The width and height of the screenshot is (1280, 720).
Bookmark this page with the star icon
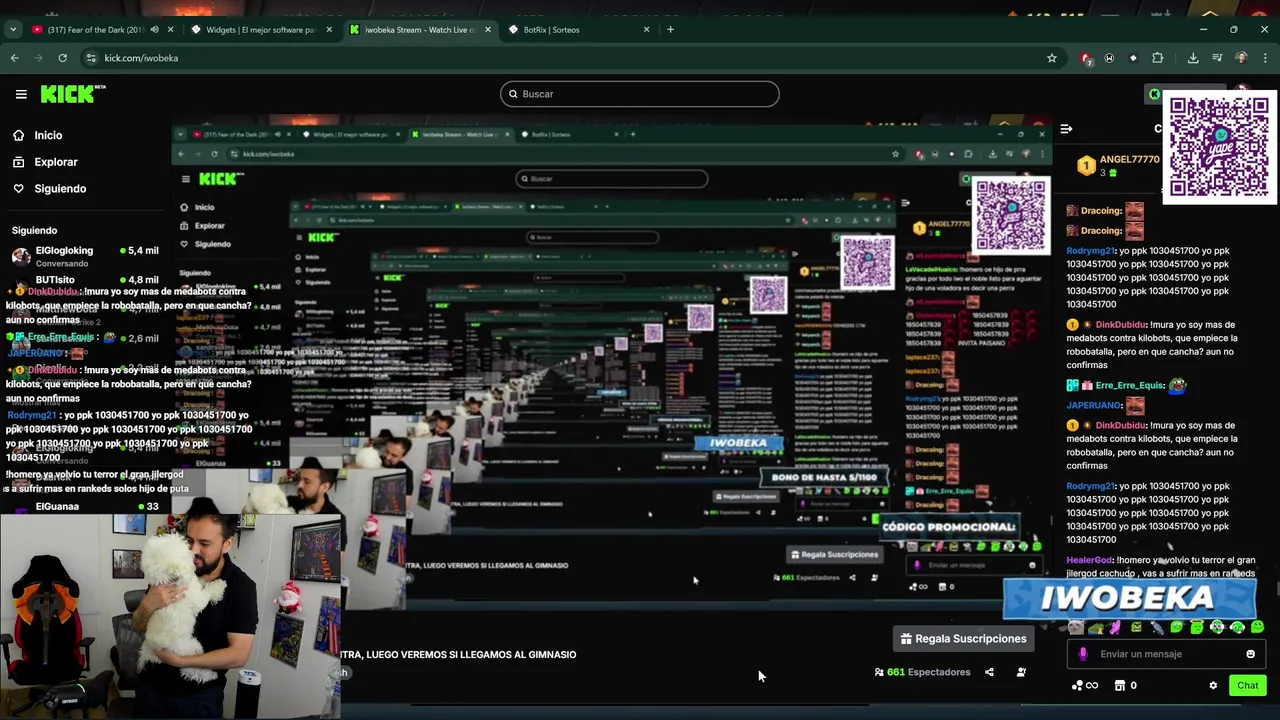pos(1052,58)
